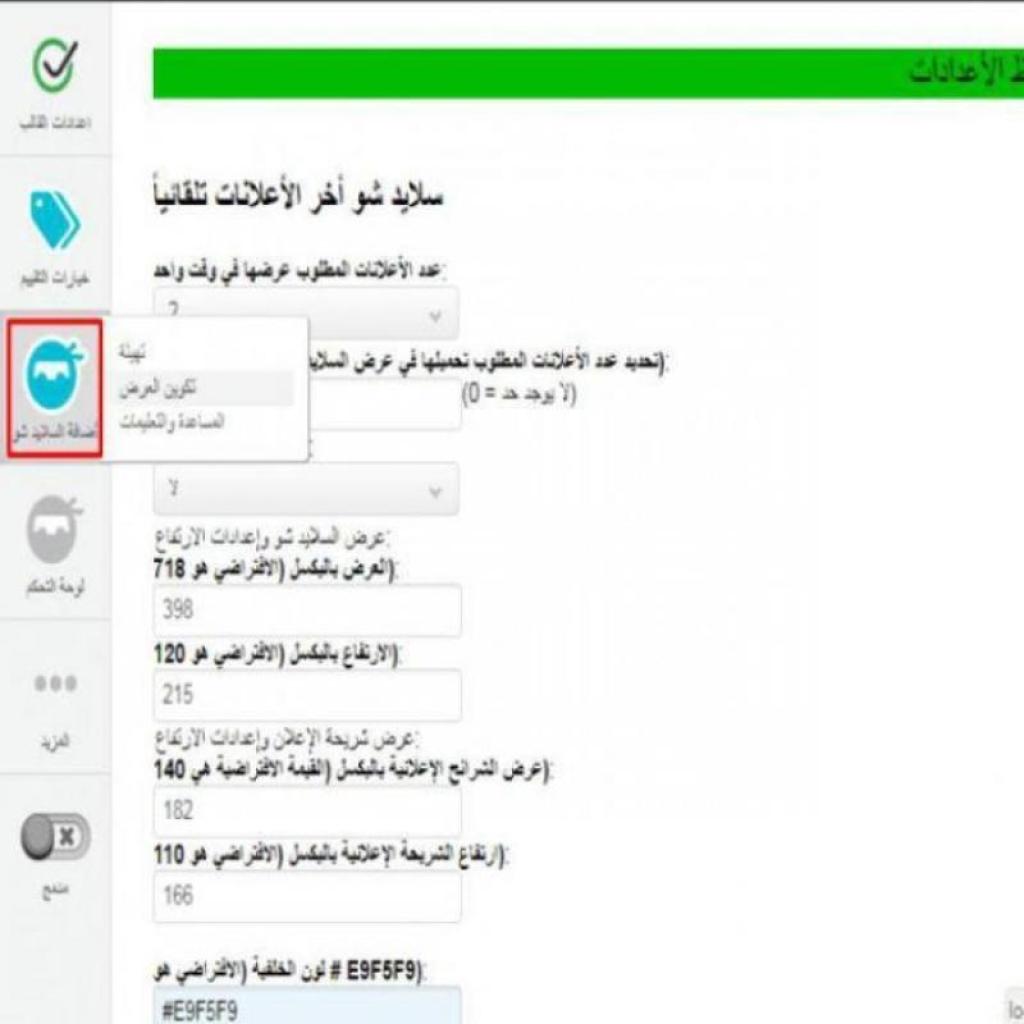Open the dropdown currently set to 'لا'
The height and width of the screenshot is (1024, 1024).
pos(306,489)
